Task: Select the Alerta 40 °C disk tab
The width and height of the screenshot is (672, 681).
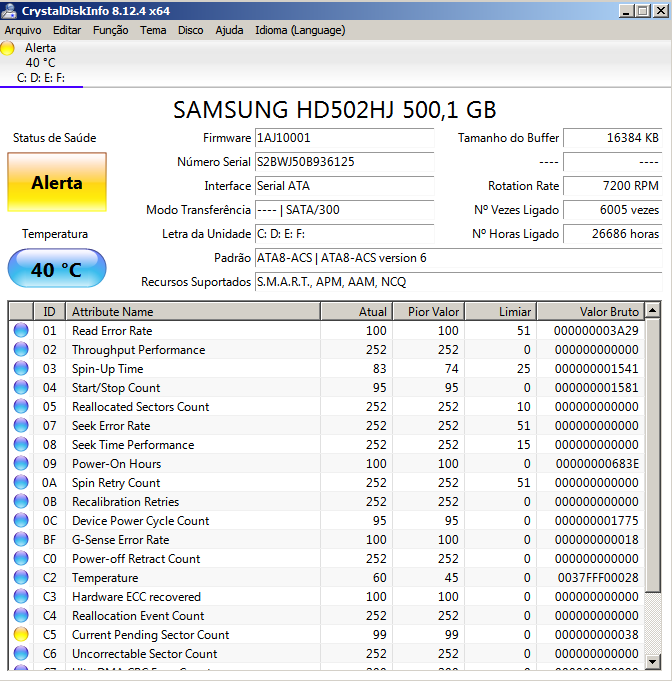Action: coord(41,63)
